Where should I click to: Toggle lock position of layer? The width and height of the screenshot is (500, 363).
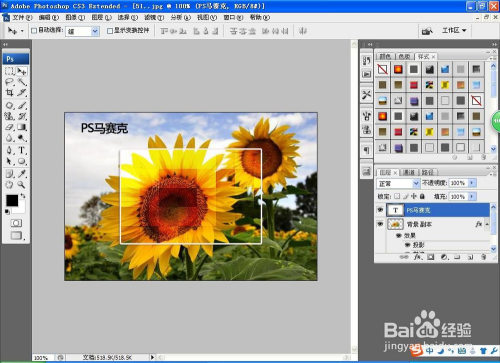click(x=414, y=196)
